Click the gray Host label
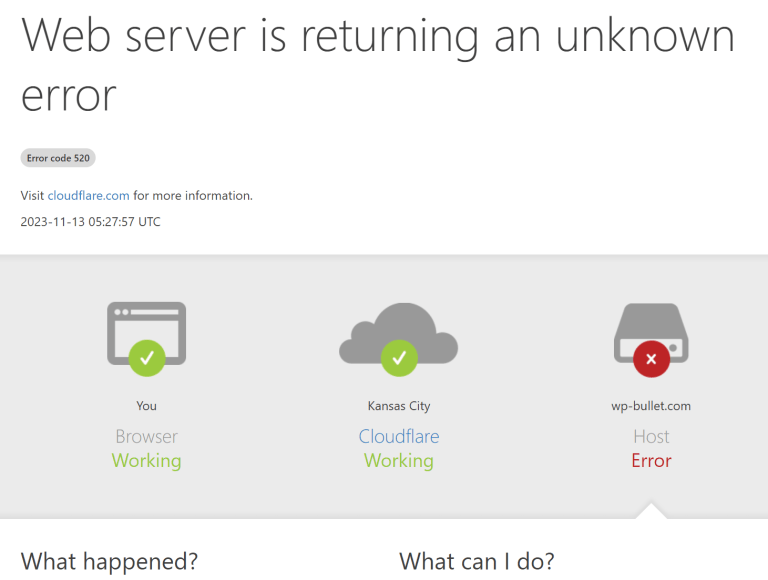 coord(651,437)
